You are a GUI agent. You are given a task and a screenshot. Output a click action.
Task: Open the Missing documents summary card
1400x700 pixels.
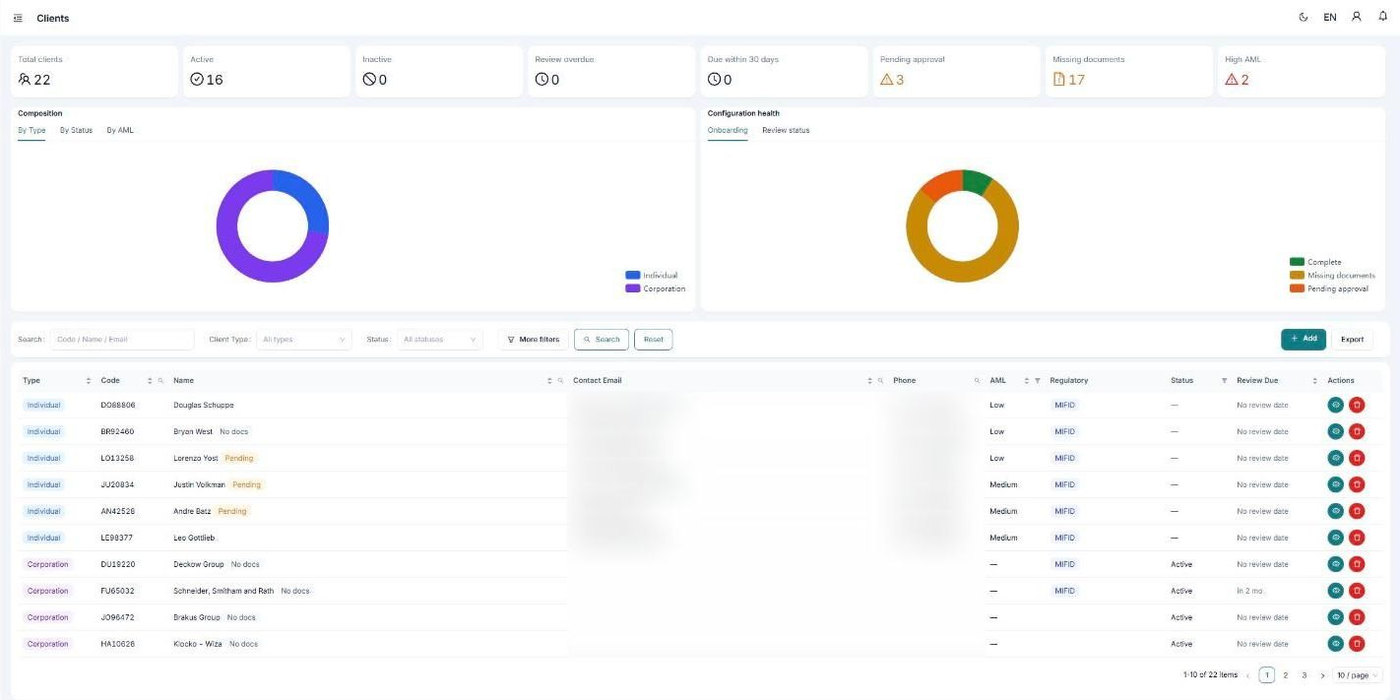point(1127,71)
